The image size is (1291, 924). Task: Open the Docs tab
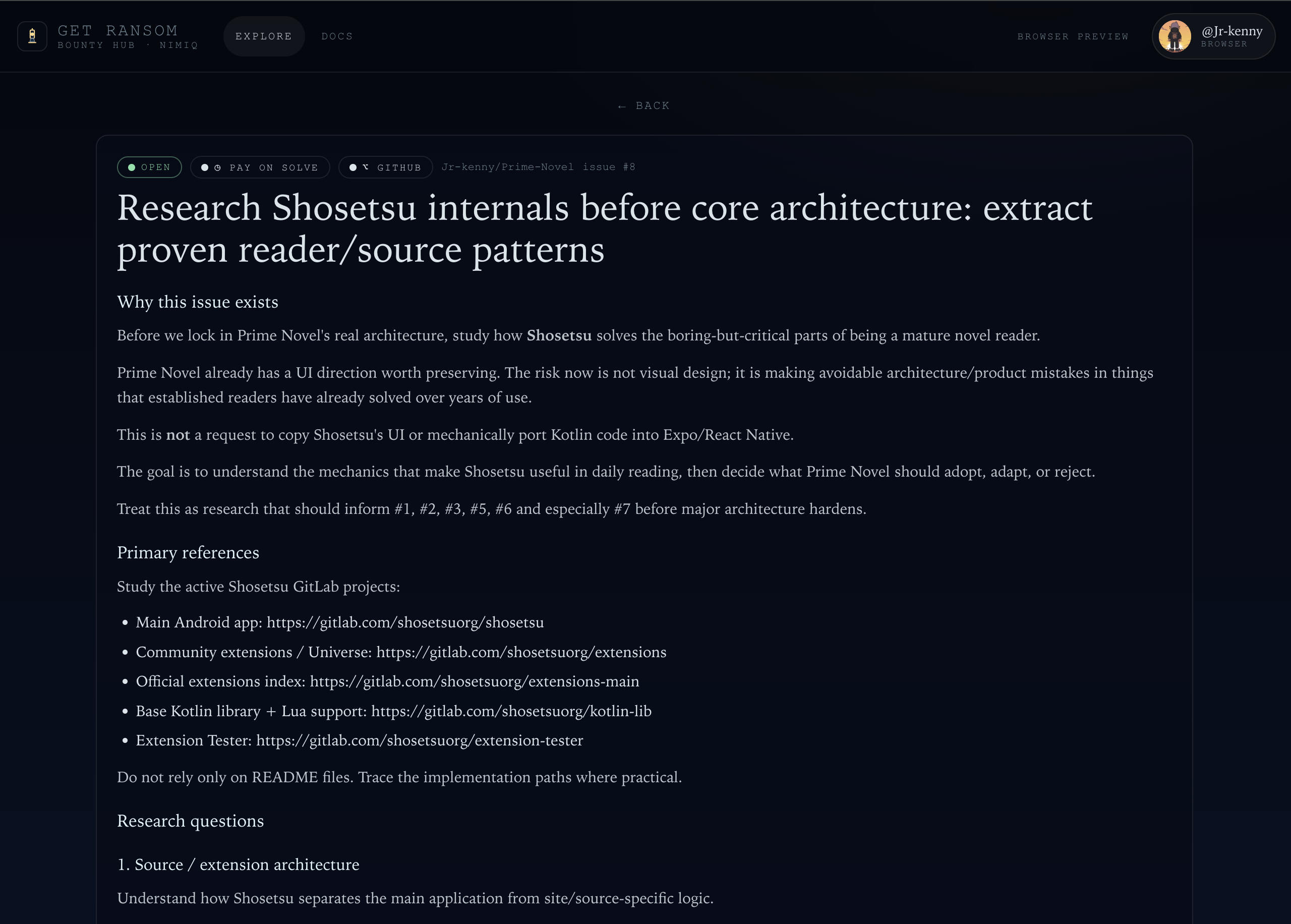coord(337,36)
